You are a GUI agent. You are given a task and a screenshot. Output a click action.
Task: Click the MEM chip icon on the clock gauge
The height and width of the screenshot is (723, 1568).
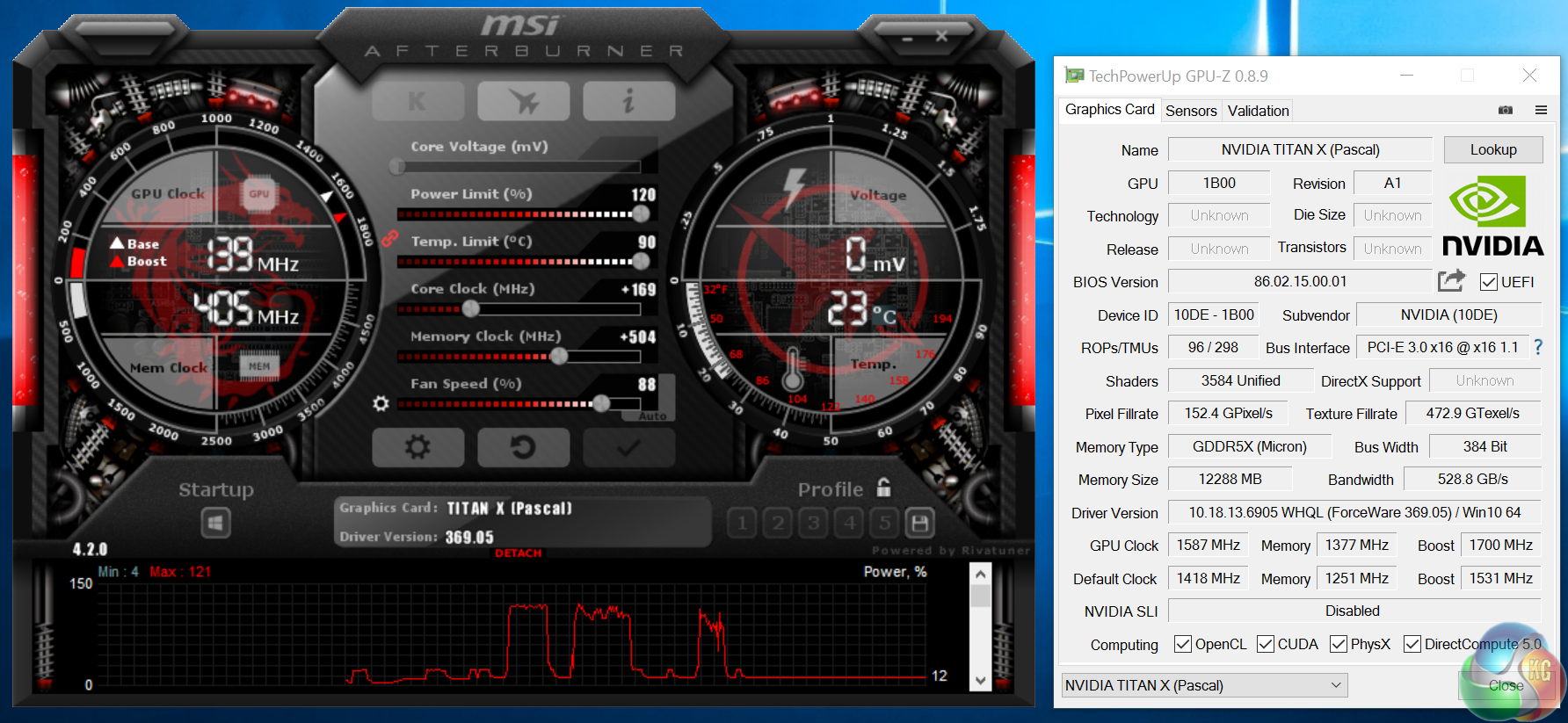tap(259, 366)
